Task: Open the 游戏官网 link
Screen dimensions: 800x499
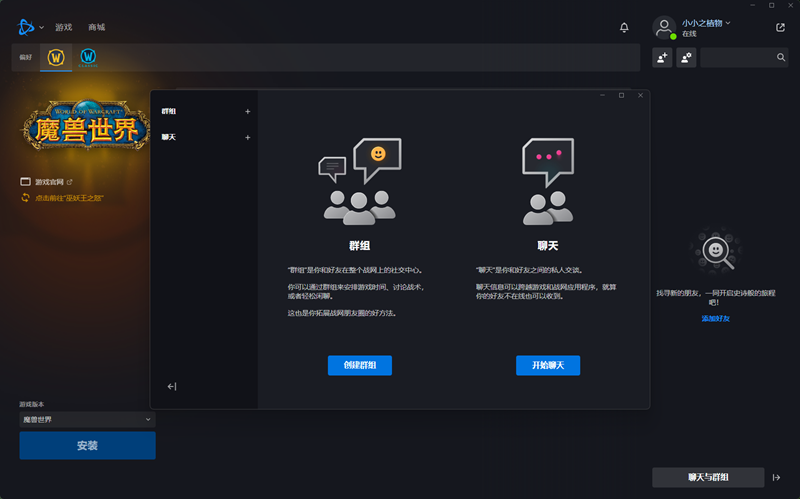Action: tap(49, 182)
